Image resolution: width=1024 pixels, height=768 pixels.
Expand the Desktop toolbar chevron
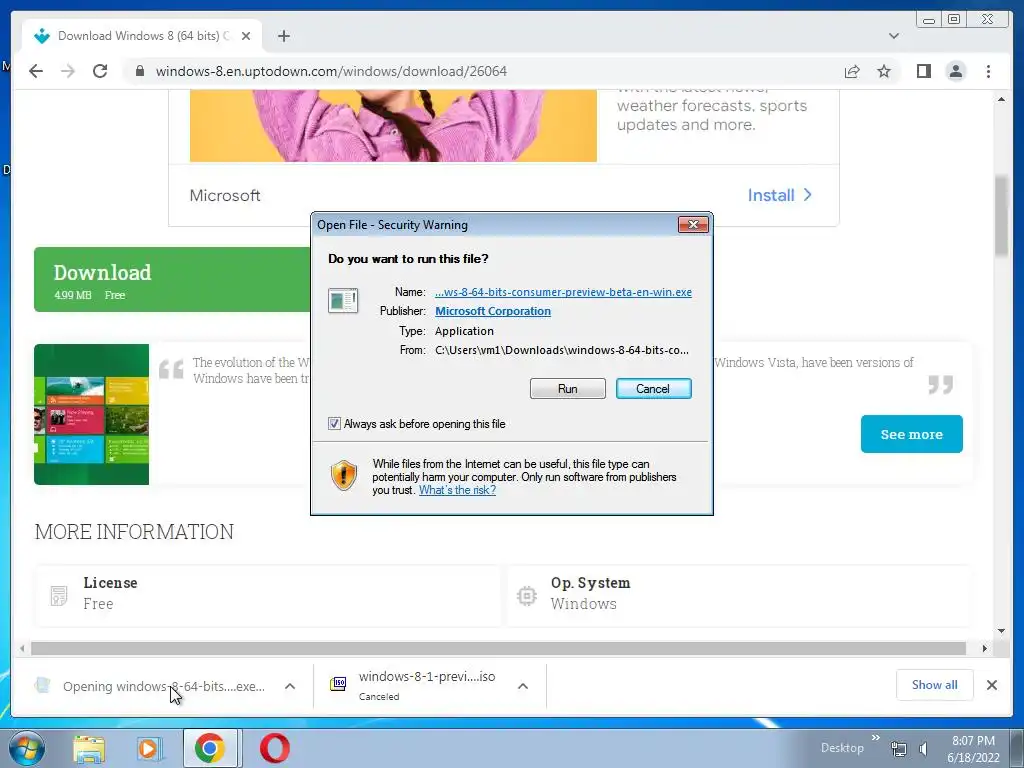tap(875, 738)
